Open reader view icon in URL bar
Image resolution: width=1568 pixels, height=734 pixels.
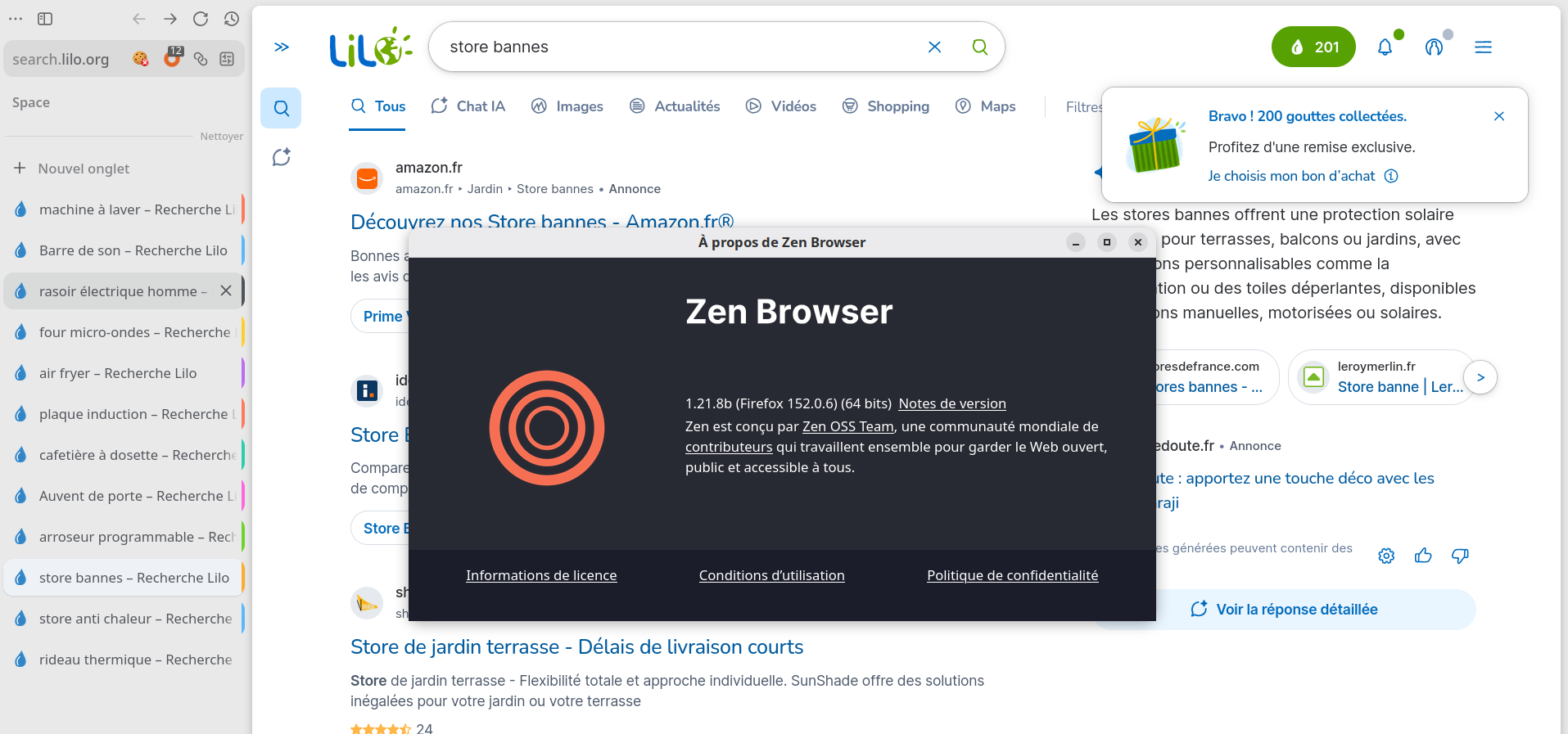tap(228, 59)
